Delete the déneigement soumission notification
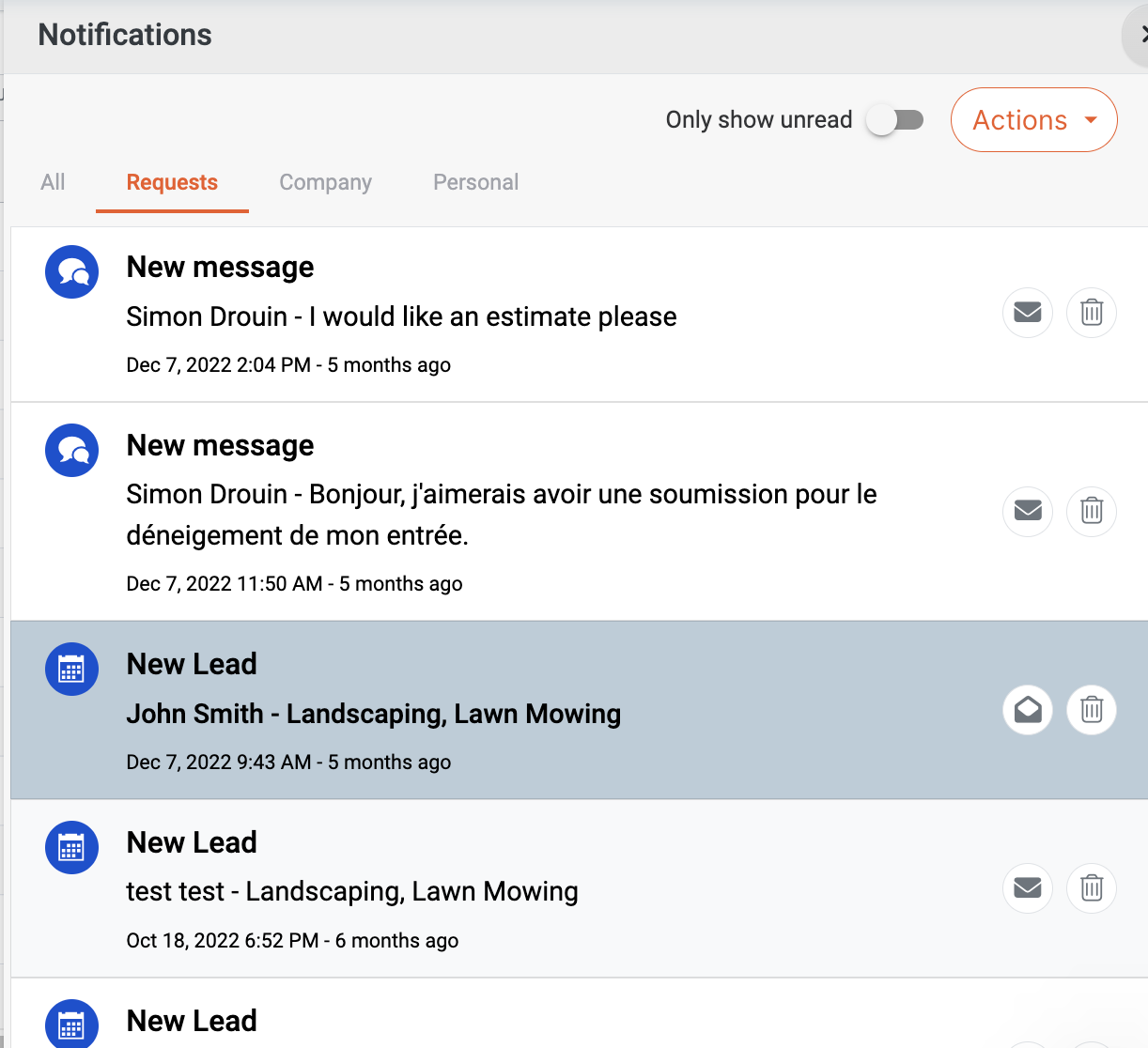Image resolution: width=1148 pixels, height=1048 pixels. [1091, 511]
